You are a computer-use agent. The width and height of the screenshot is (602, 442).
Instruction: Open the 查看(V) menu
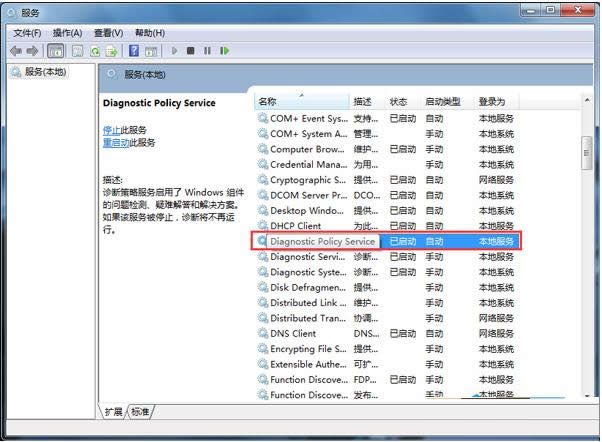(x=109, y=33)
